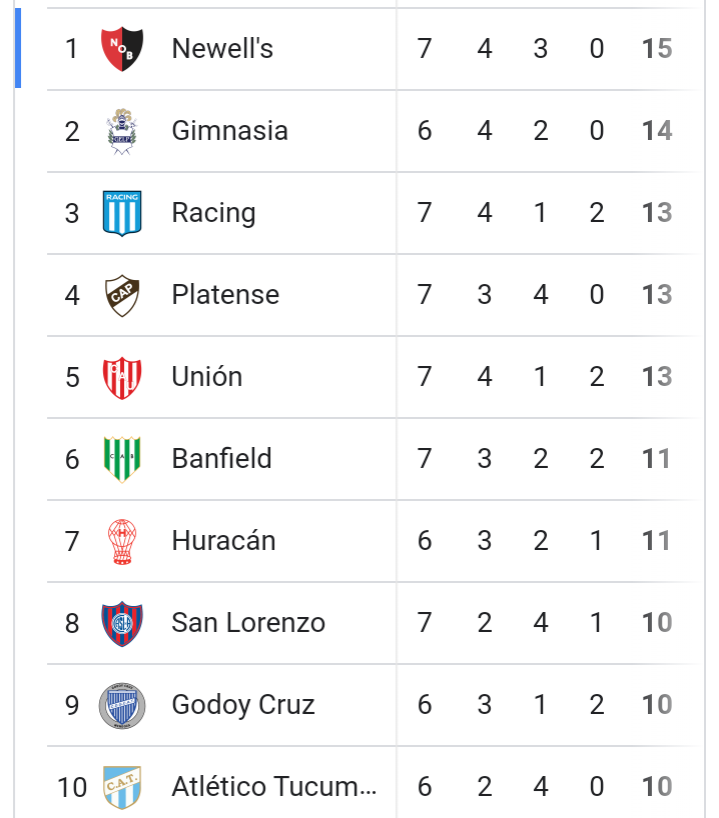Open the Banfield team name
Screen dimensions: 719x818
tap(222, 459)
